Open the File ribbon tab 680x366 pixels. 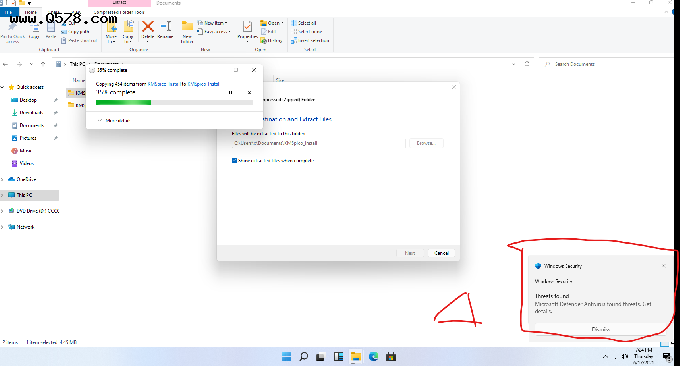[9, 13]
